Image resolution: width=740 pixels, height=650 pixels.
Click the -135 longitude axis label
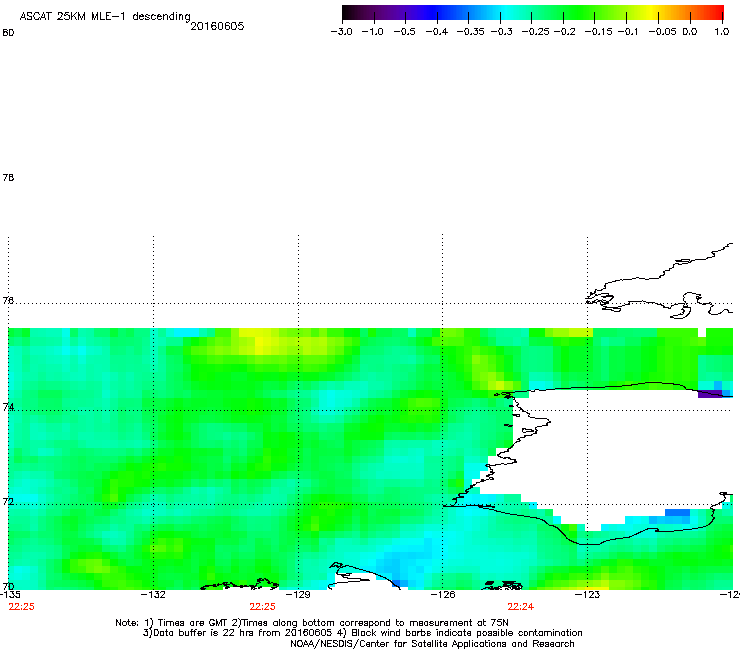coord(10,595)
